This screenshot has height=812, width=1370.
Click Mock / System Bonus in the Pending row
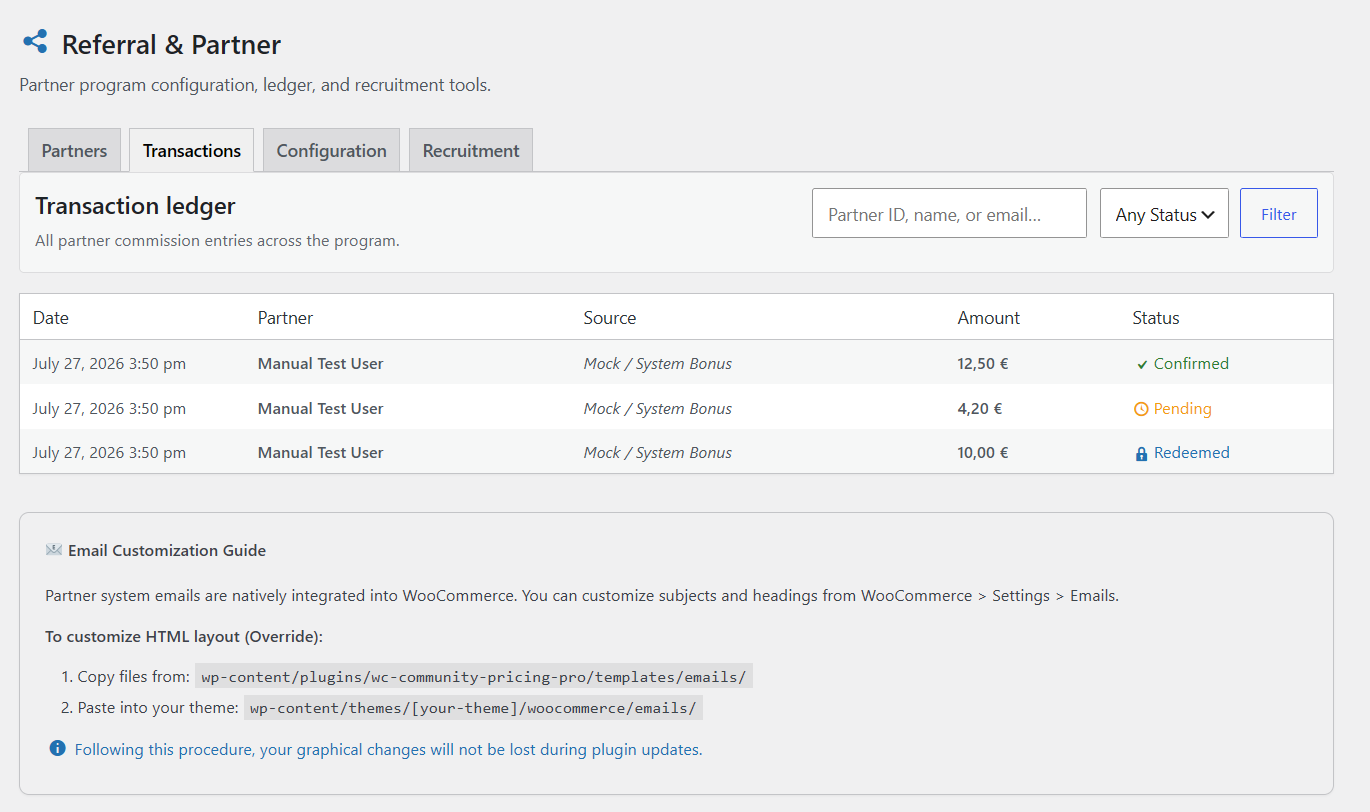[x=658, y=408]
